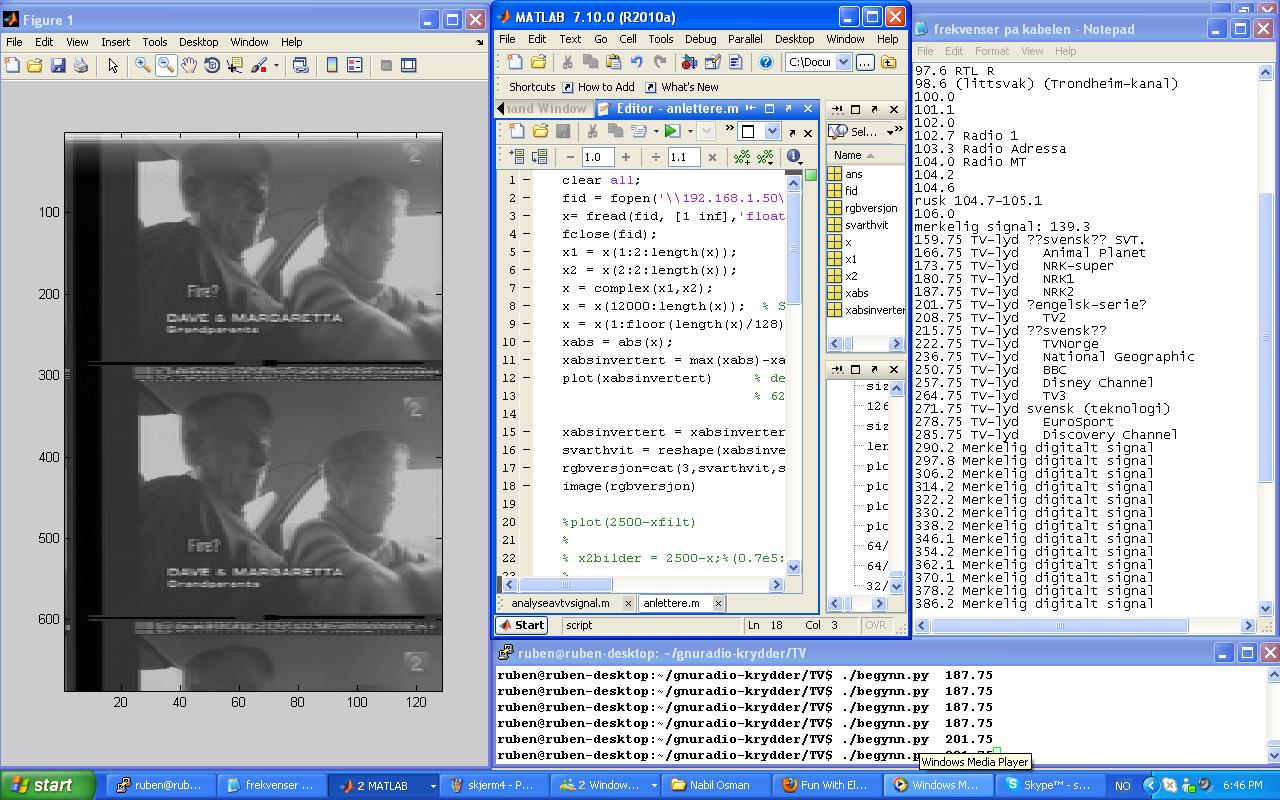Screen dimensions: 1280x800
Task: Decrement value with minus button beside 1.0
Action: [569, 157]
